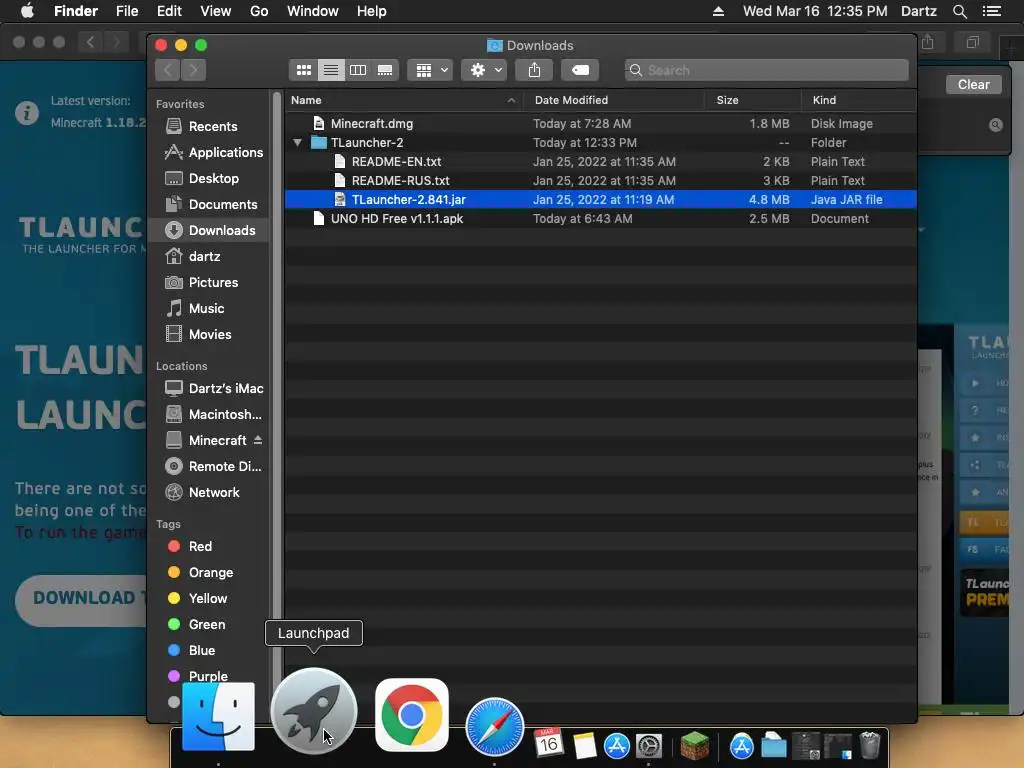The width and height of the screenshot is (1024, 768).
Task: Select the README-EN.txt file
Action: click(600, 161)
